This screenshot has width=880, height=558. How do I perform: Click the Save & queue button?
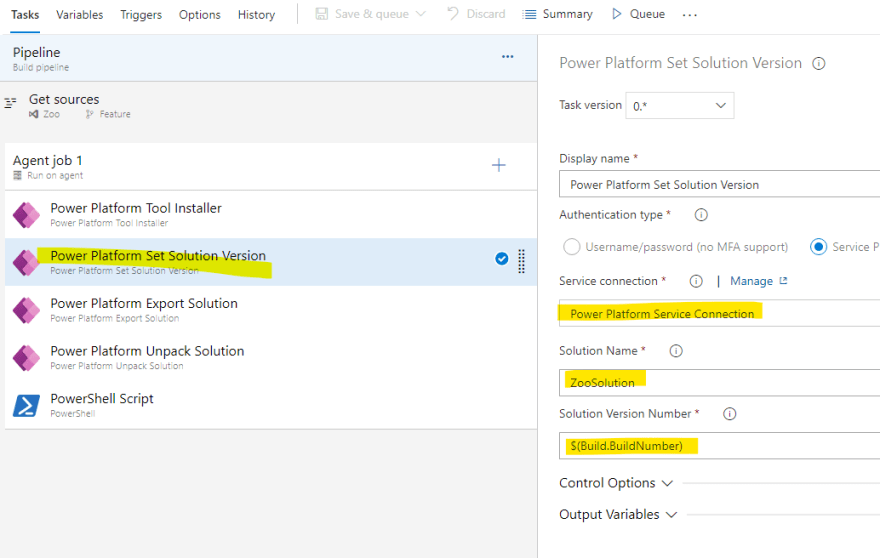pos(362,14)
